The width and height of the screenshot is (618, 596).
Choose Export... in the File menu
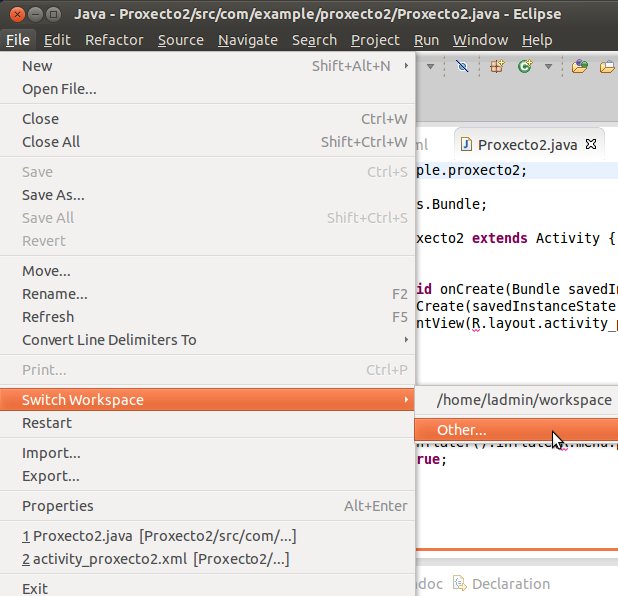pos(207,476)
